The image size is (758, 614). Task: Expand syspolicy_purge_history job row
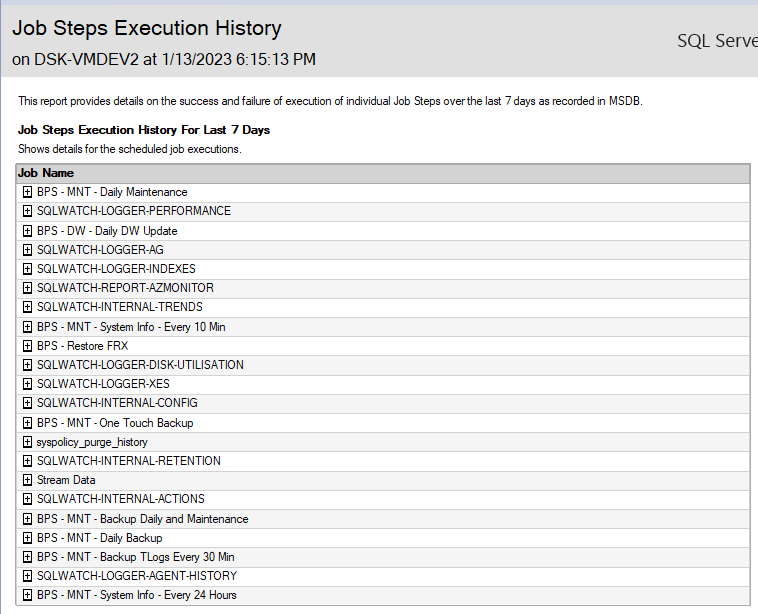click(x=28, y=442)
